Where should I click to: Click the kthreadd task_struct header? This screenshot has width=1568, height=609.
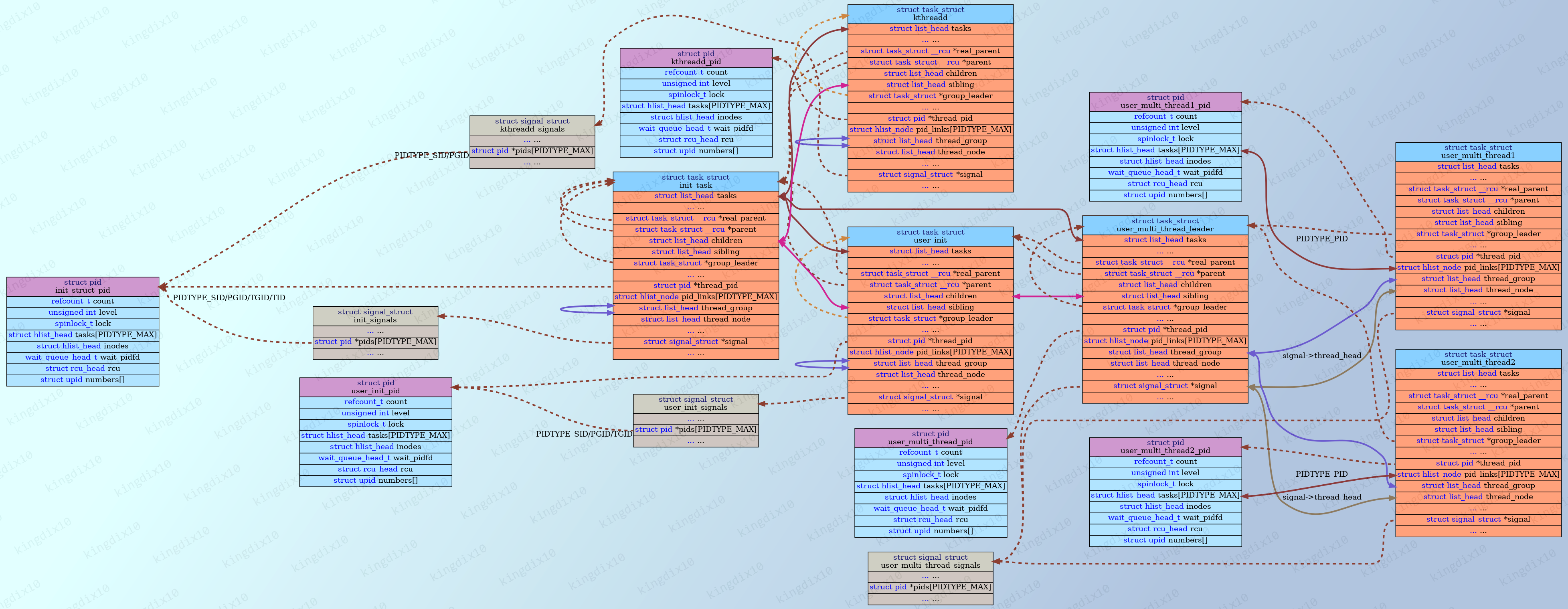point(930,14)
